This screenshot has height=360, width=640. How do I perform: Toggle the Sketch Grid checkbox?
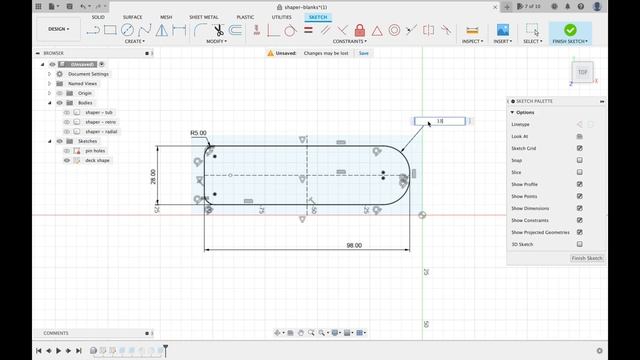point(580,148)
